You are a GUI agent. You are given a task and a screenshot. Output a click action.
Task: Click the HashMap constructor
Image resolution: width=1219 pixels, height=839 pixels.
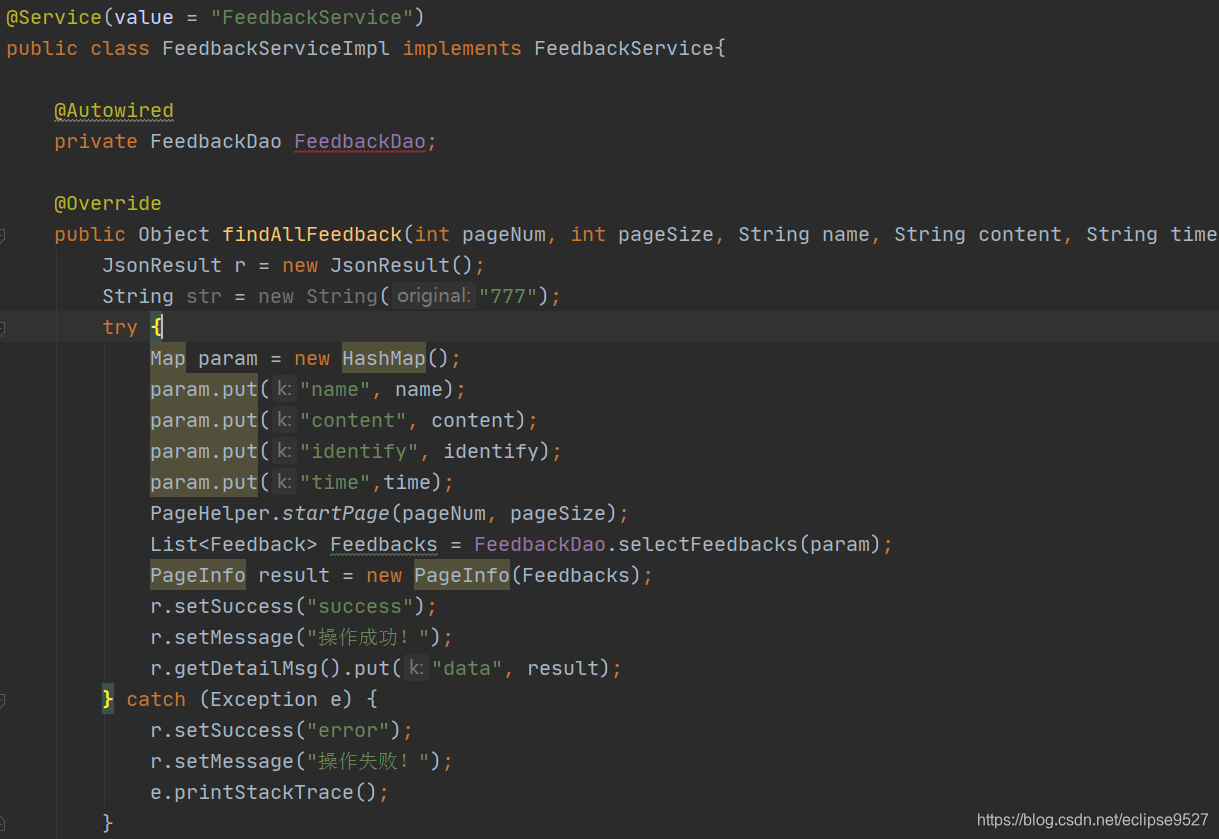pyautogui.click(x=384, y=358)
